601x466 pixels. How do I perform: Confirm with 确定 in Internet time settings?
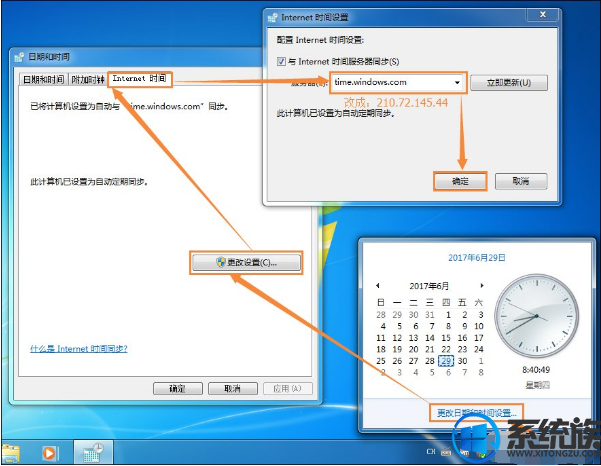pos(460,181)
